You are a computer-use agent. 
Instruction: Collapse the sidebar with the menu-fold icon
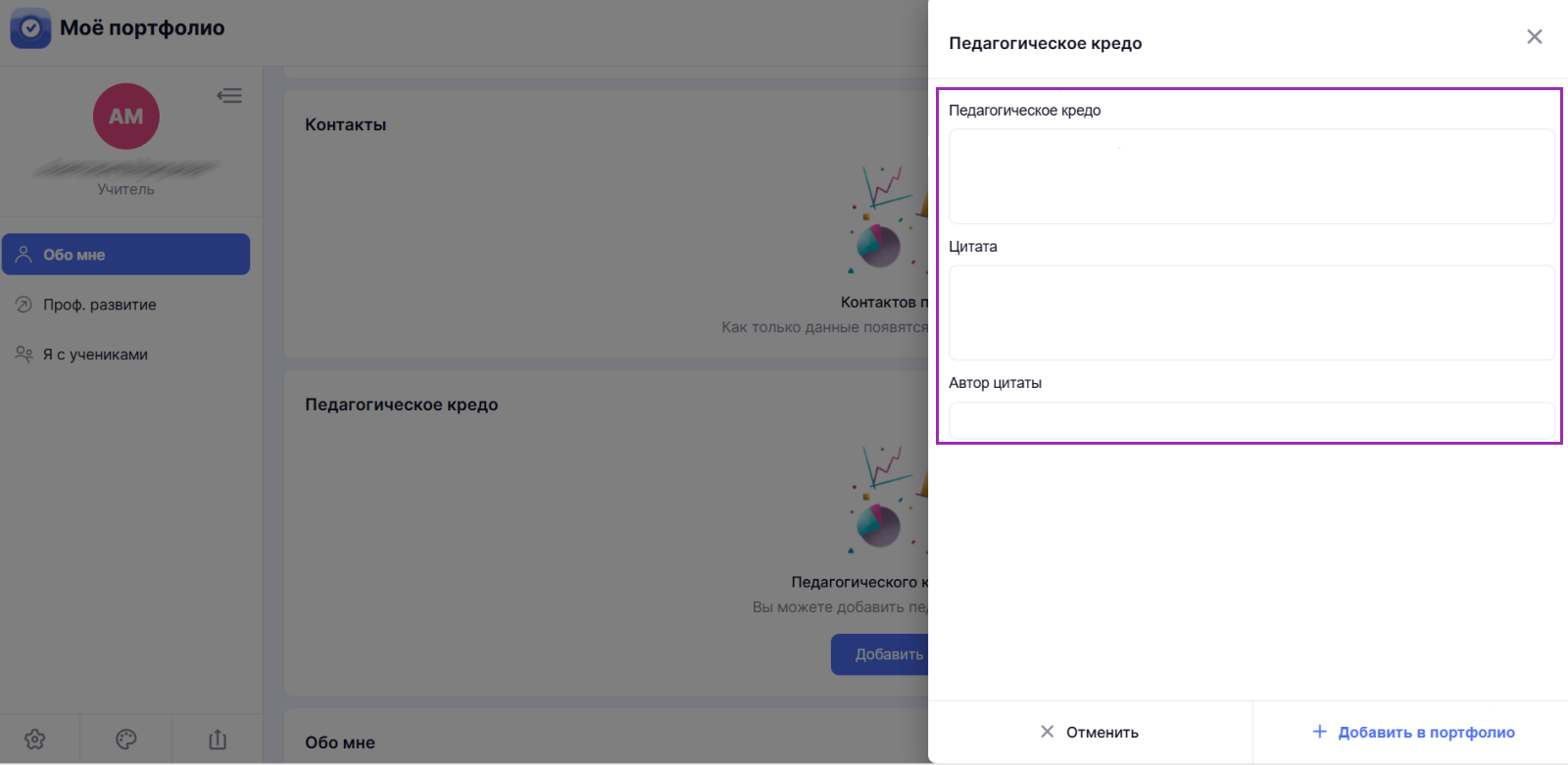pos(229,95)
